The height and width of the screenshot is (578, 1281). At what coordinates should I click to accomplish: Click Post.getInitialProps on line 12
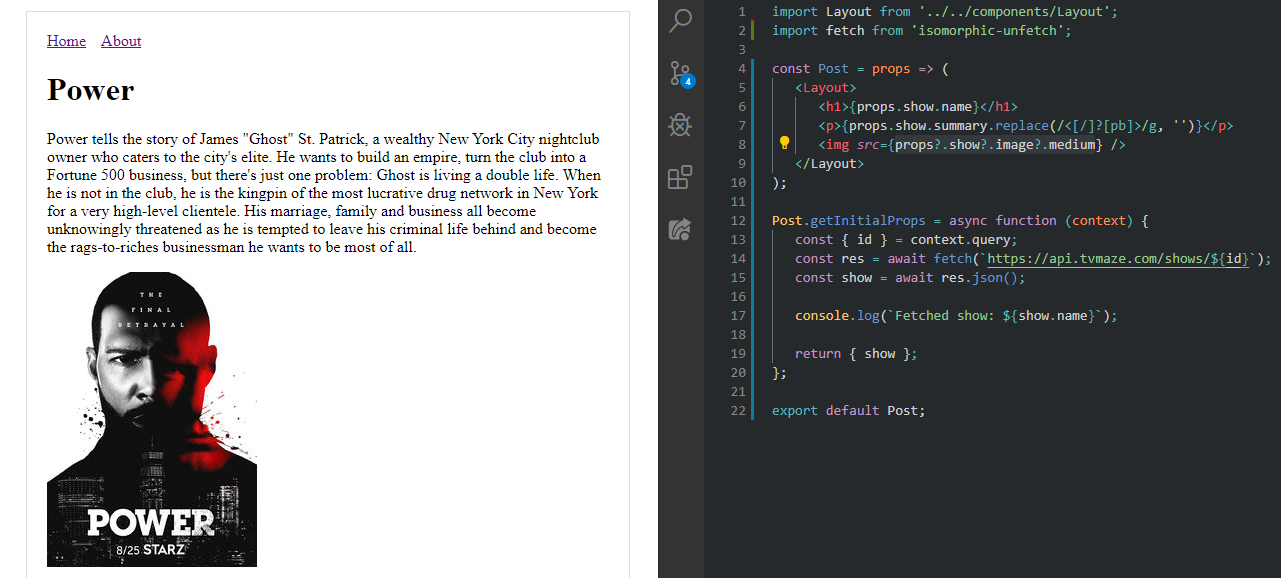click(x=849, y=220)
